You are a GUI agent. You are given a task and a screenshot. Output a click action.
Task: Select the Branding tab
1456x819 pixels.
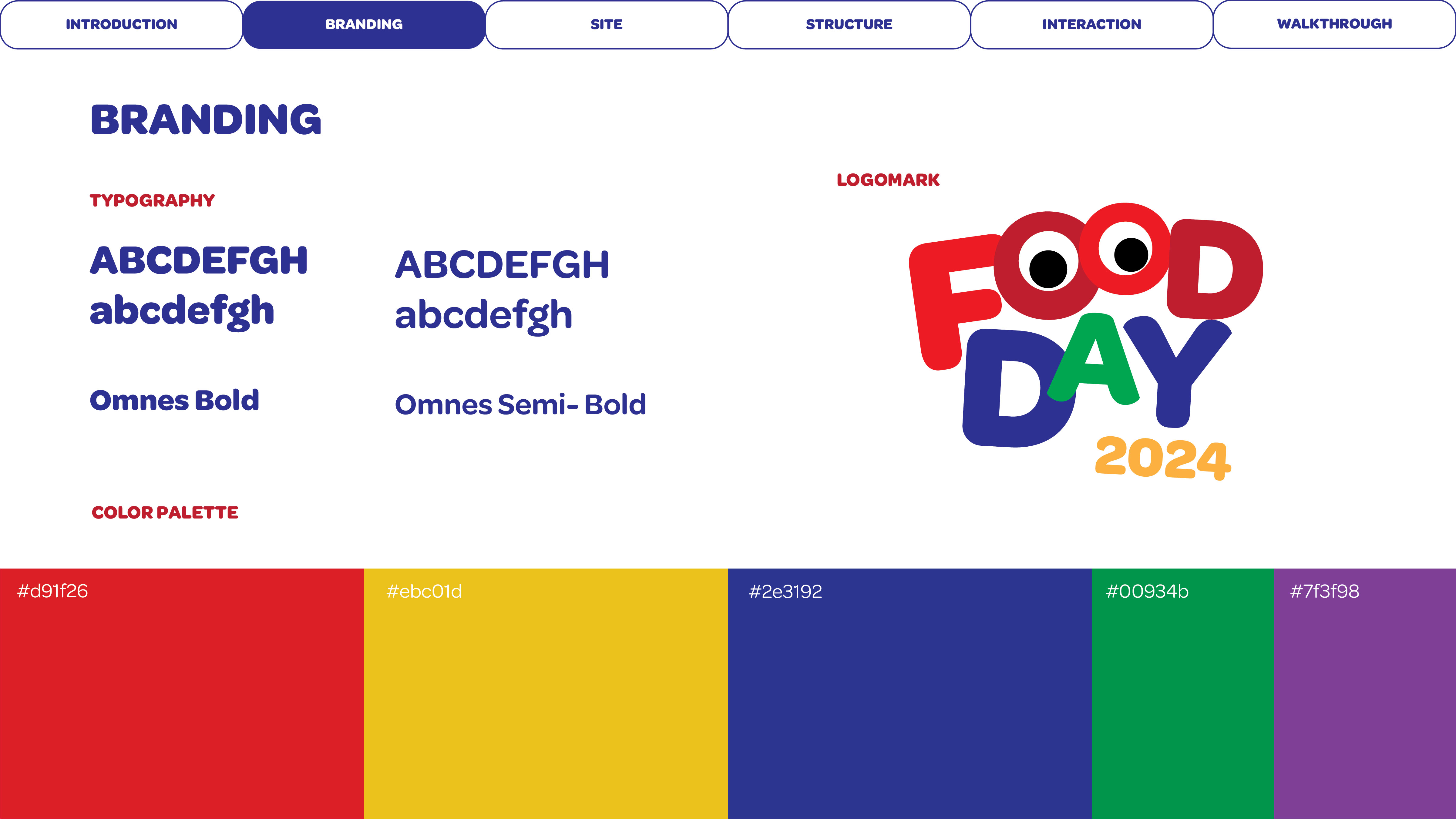[x=364, y=24]
